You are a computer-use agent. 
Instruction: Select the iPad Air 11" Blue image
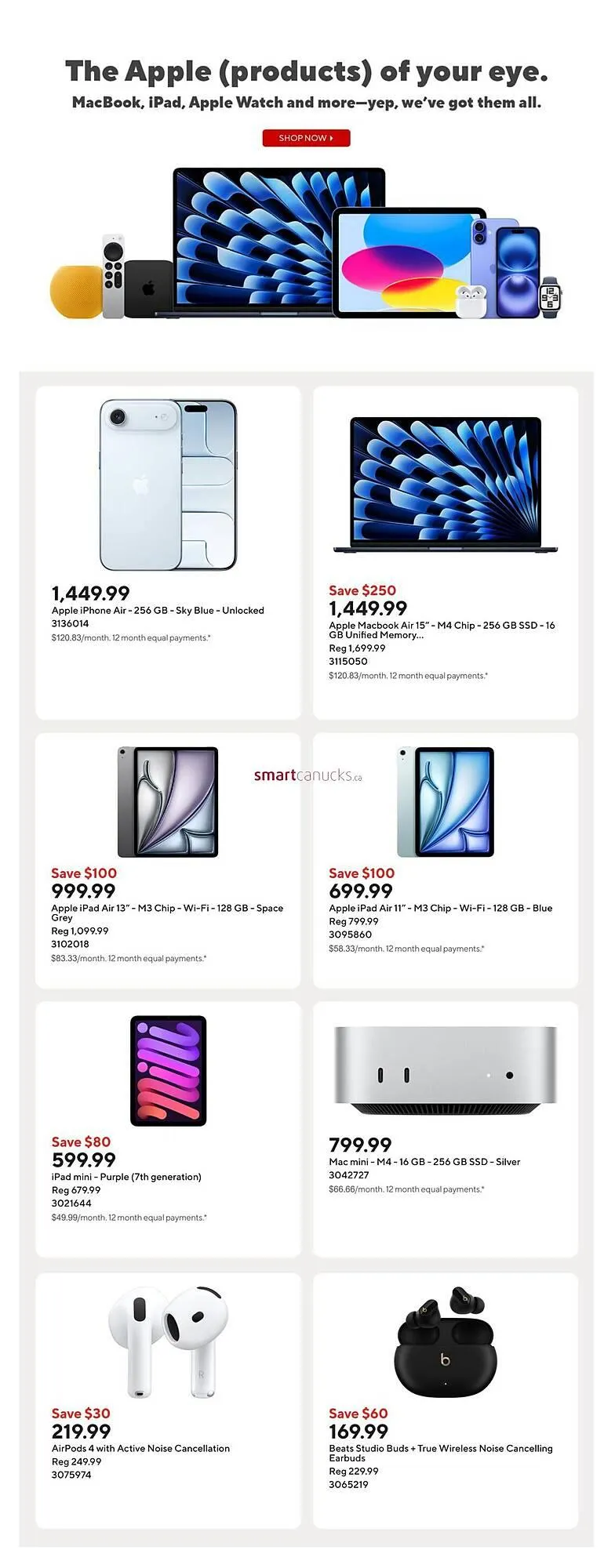(446, 801)
